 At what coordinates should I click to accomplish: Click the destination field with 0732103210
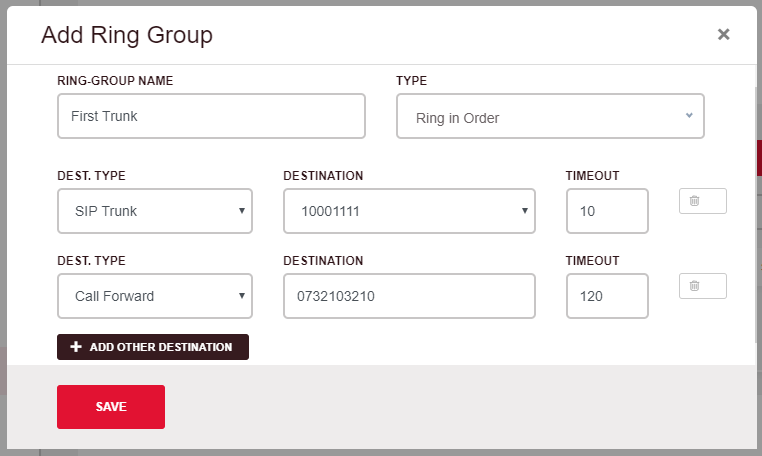coord(409,296)
